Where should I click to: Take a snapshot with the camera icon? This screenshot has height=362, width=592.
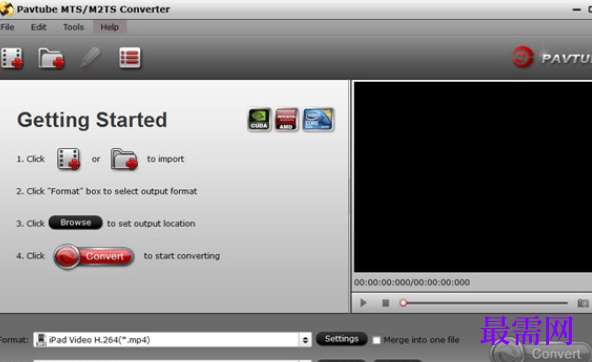tap(583, 303)
